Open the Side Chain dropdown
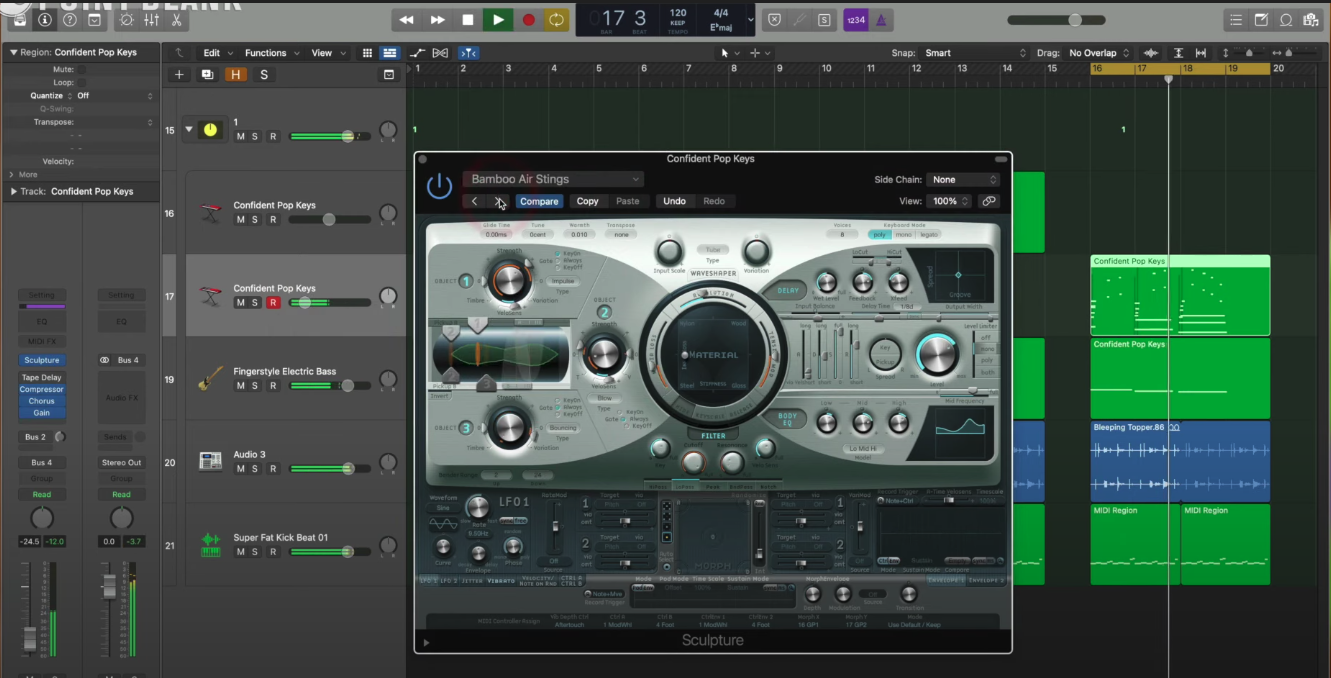Image resolution: width=1331 pixels, height=678 pixels. (963, 180)
